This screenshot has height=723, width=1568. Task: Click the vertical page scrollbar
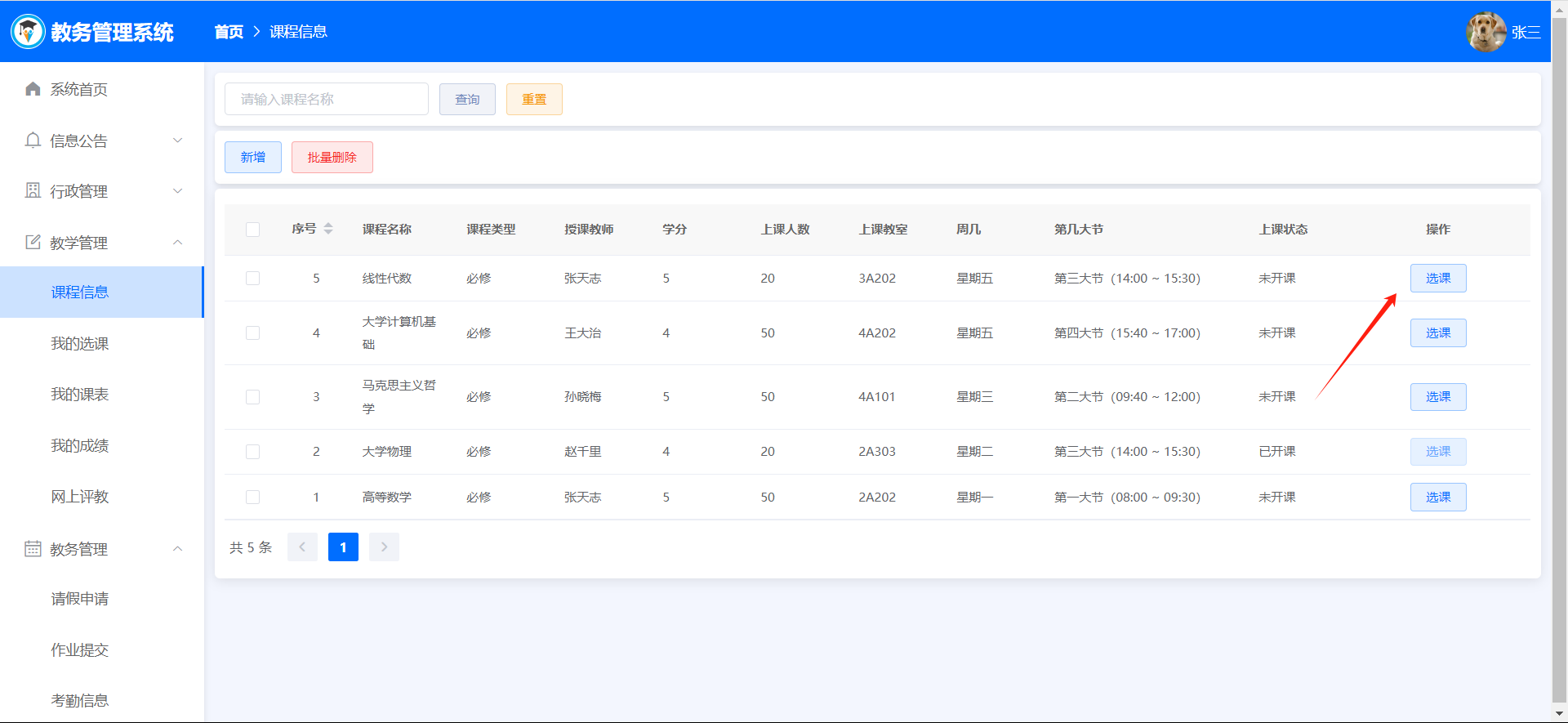(x=1559, y=359)
